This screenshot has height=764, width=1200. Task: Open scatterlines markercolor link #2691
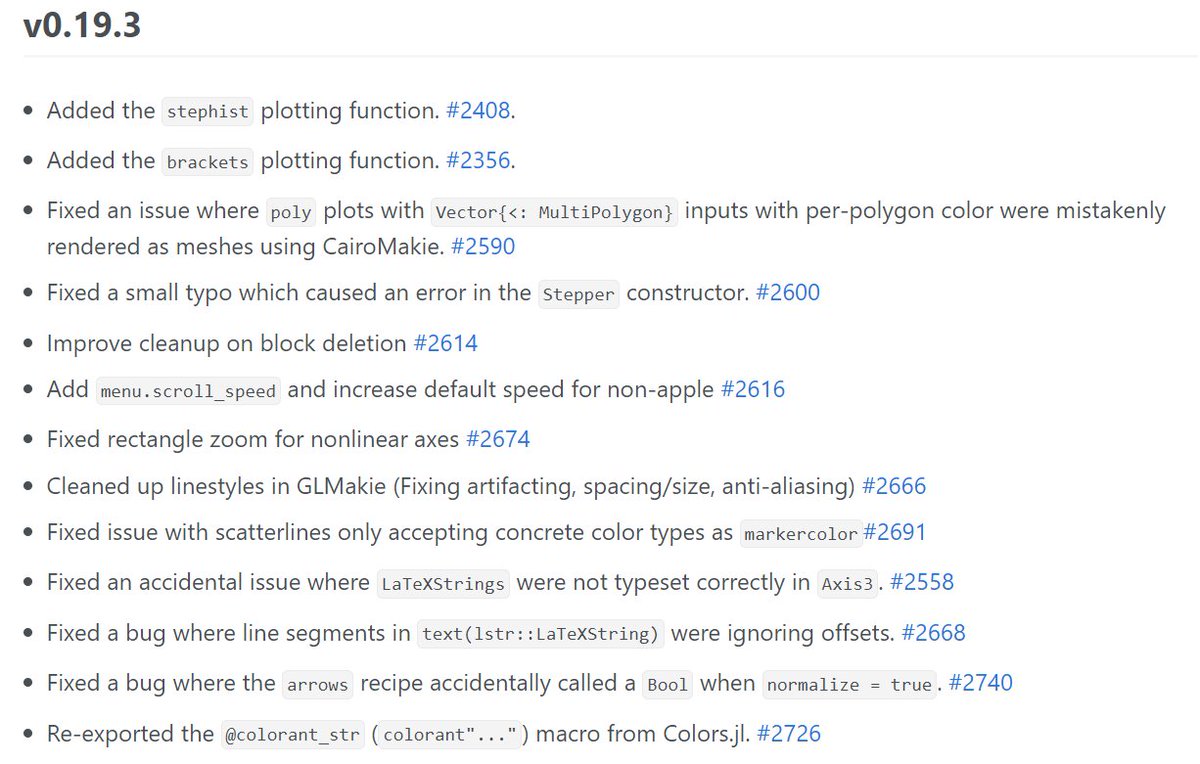click(x=895, y=532)
